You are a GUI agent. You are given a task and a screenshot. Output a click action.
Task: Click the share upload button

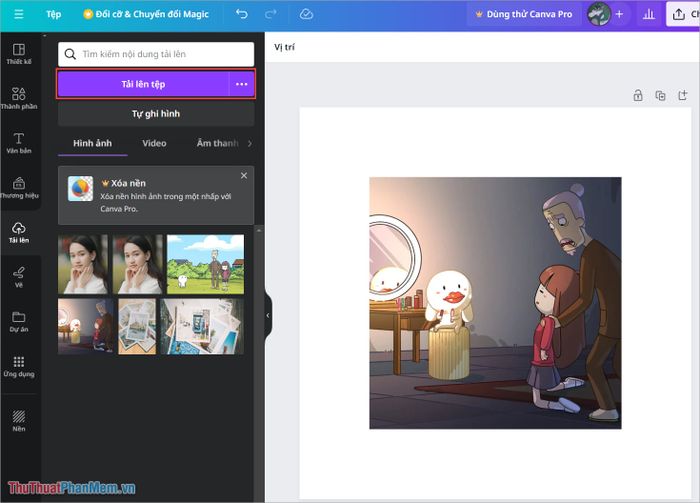click(x=683, y=14)
